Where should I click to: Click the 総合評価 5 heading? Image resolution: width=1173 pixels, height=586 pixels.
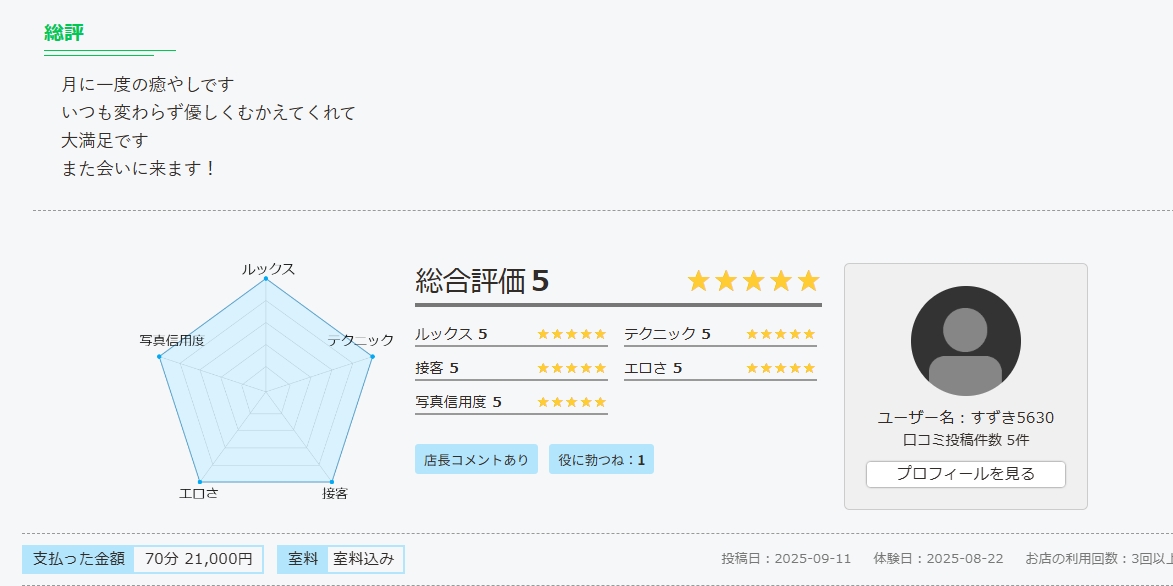click(x=482, y=282)
